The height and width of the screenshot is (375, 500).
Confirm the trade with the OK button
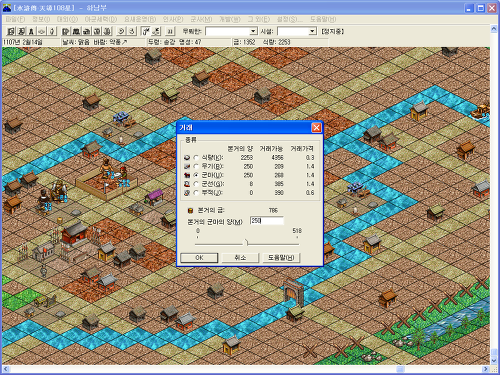pyautogui.click(x=199, y=258)
